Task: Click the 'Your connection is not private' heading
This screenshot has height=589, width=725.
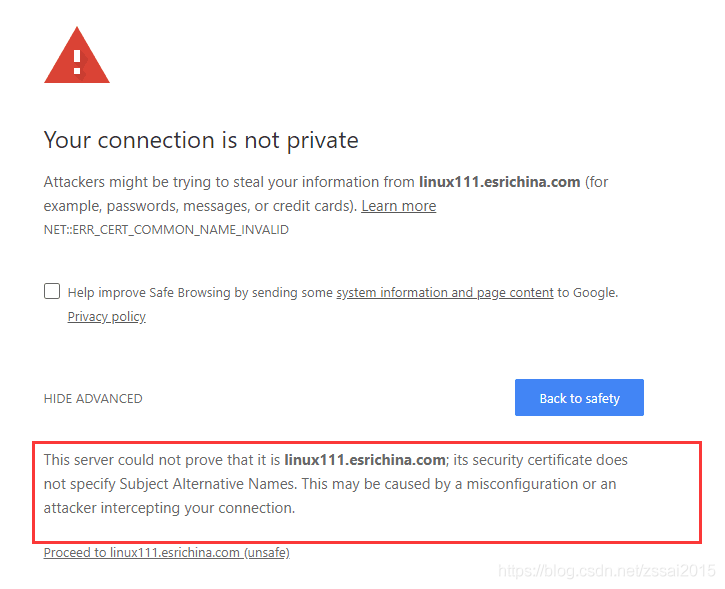Action: click(x=201, y=140)
